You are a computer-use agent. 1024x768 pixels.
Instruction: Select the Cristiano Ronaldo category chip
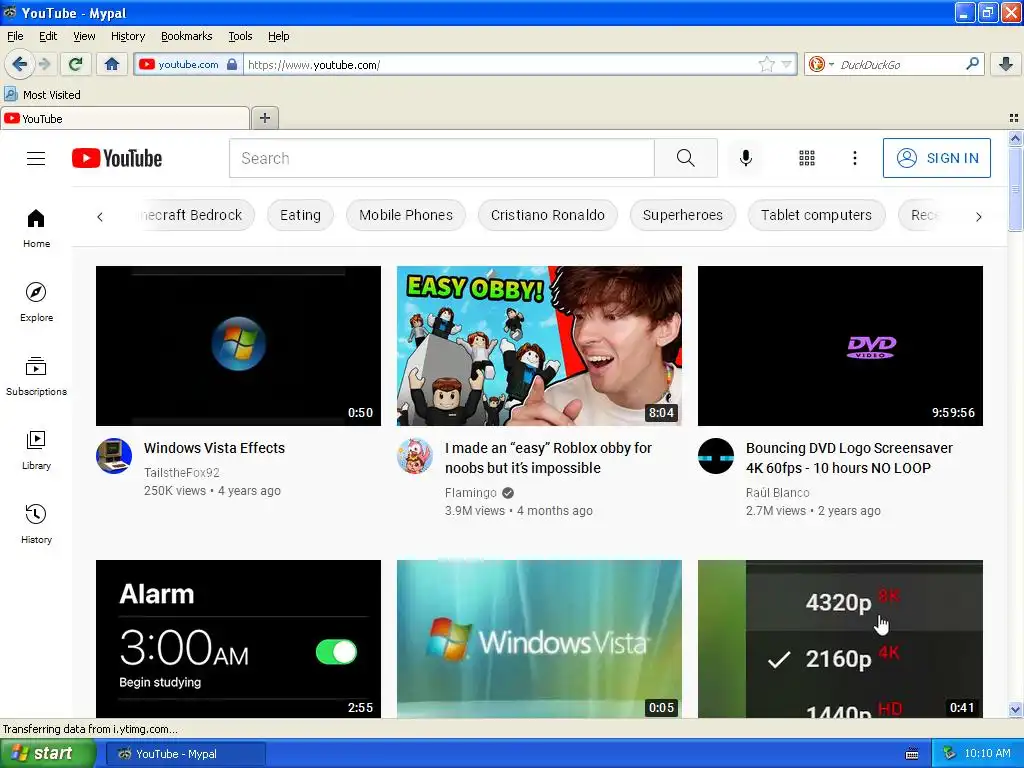click(547, 215)
